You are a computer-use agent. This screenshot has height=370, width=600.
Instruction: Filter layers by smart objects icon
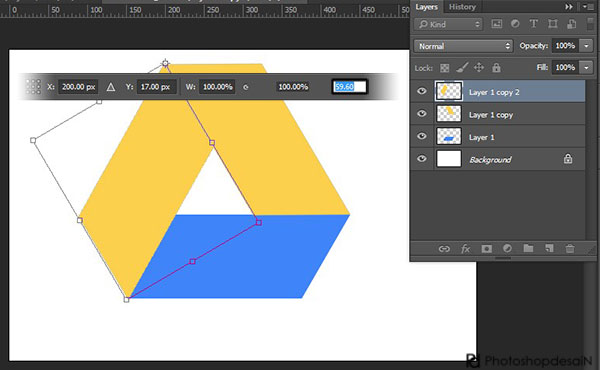click(571, 24)
